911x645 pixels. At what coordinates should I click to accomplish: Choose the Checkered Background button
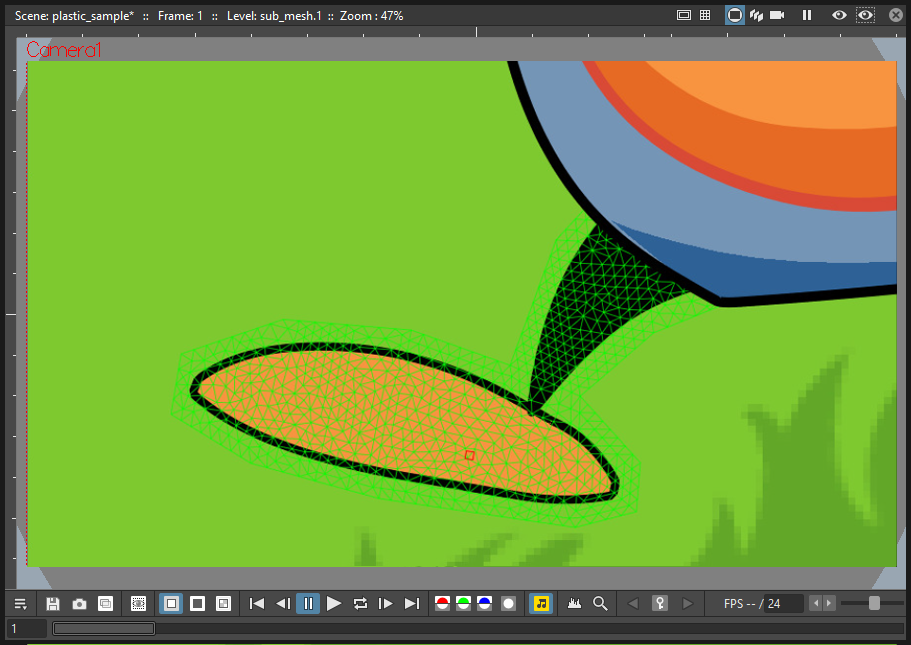pos(223,604)
